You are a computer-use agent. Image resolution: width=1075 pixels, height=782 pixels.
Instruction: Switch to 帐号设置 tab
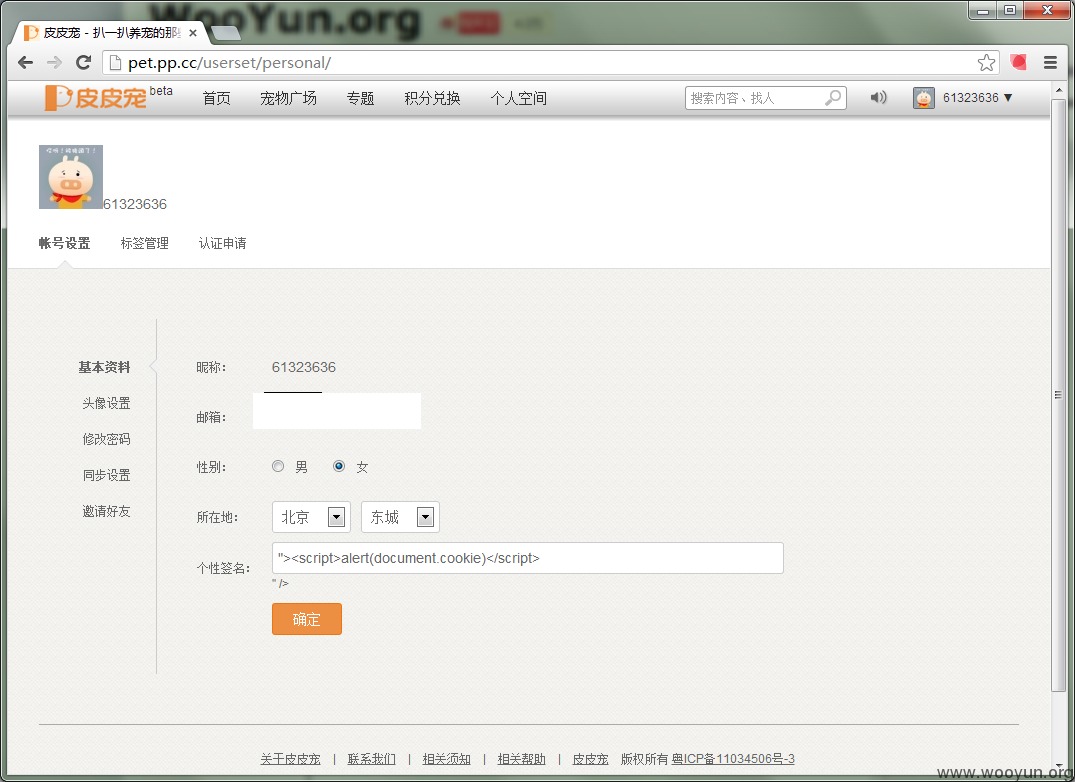coord(64,243)
